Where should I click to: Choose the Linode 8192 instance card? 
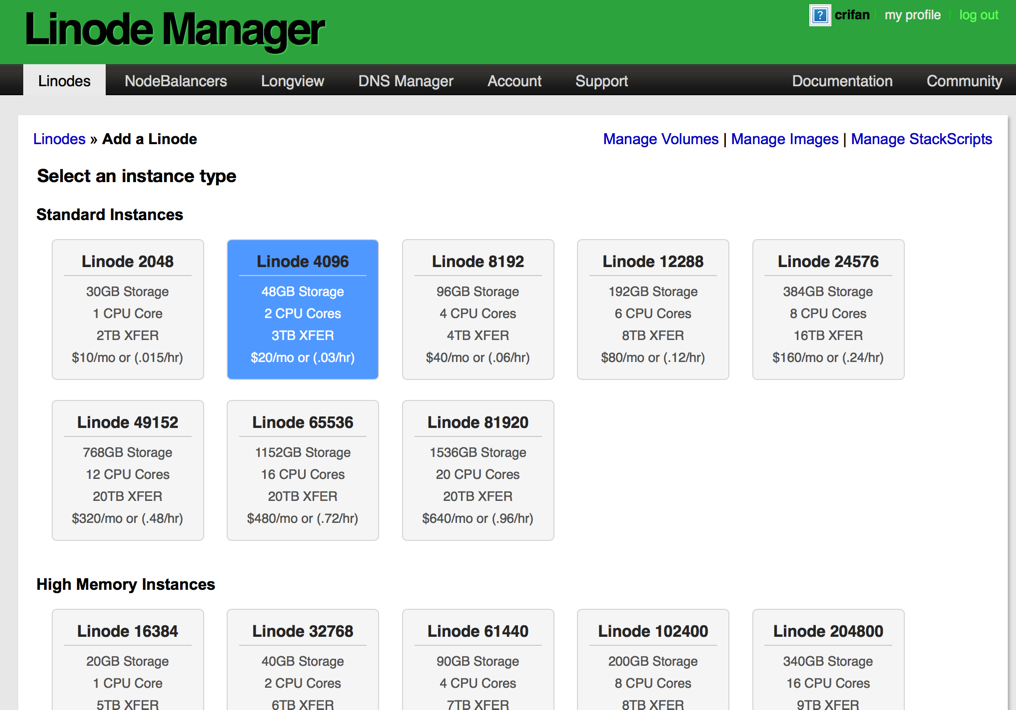pos(478,309)
